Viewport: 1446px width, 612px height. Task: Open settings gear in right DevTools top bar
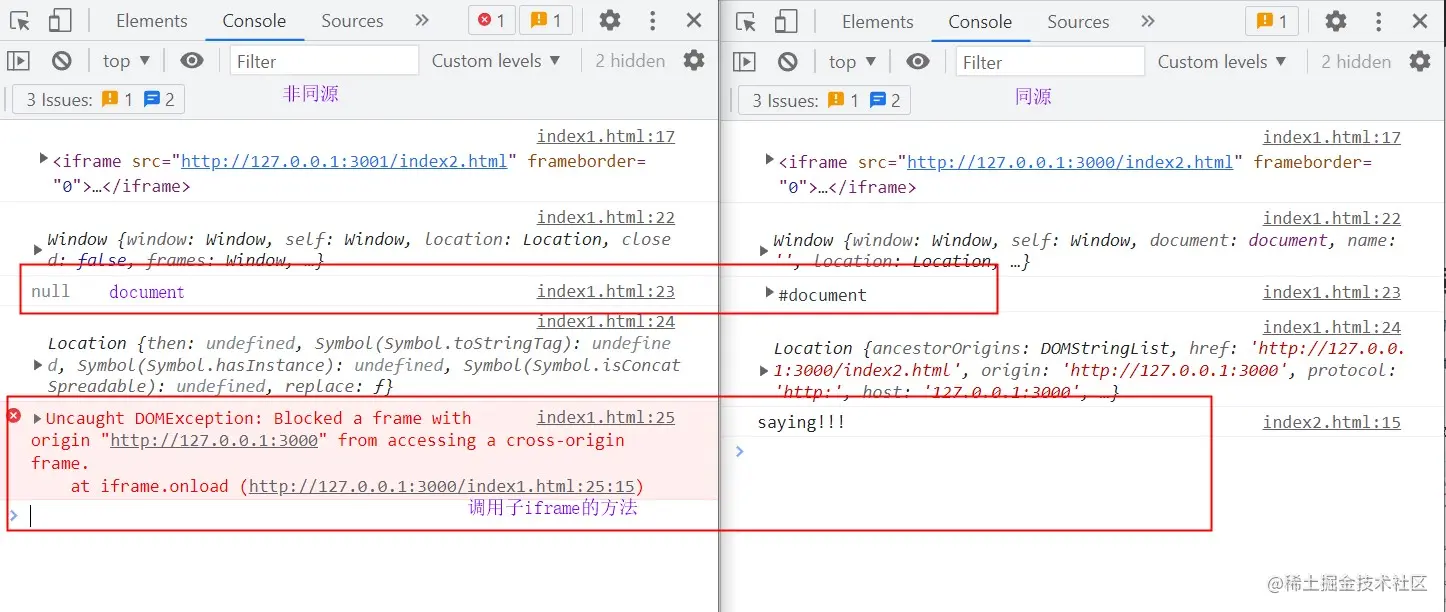click(x=1335, y=21)
